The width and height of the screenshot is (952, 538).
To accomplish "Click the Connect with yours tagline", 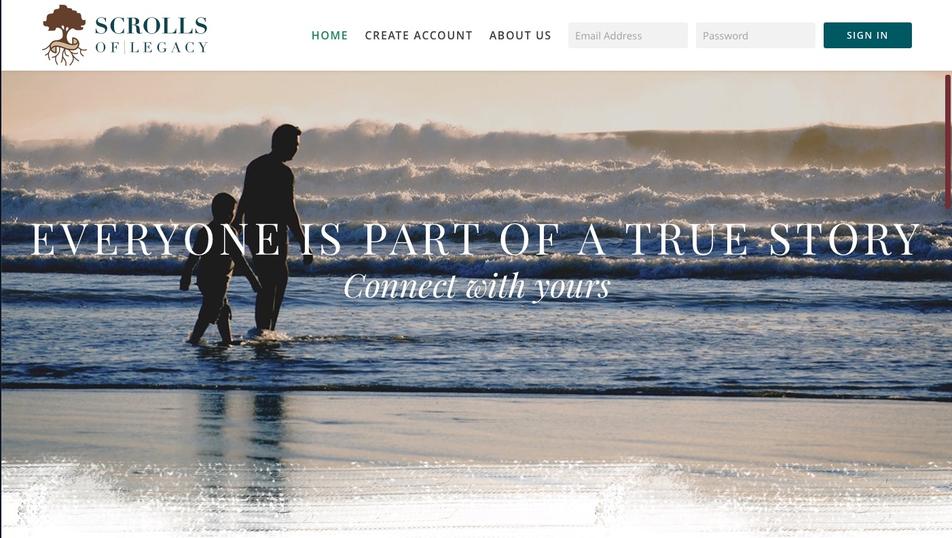I will pos(477,287).
